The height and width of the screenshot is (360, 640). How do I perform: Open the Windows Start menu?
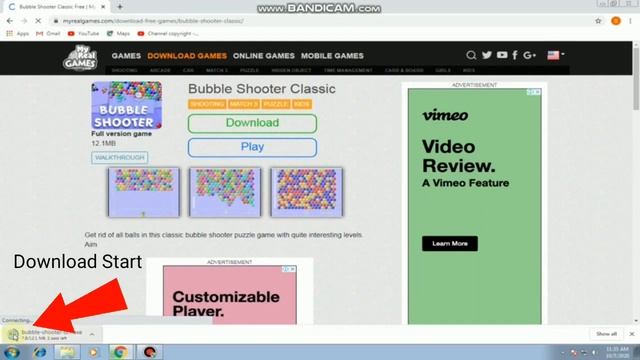click(x=11, y=352)
